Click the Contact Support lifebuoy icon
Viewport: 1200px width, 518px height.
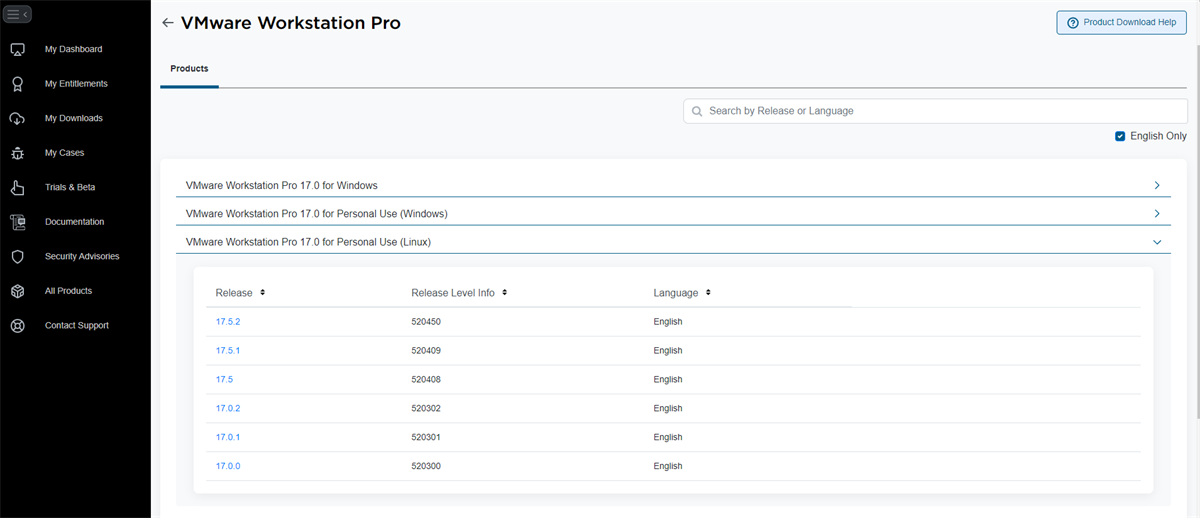pos(17,326)
